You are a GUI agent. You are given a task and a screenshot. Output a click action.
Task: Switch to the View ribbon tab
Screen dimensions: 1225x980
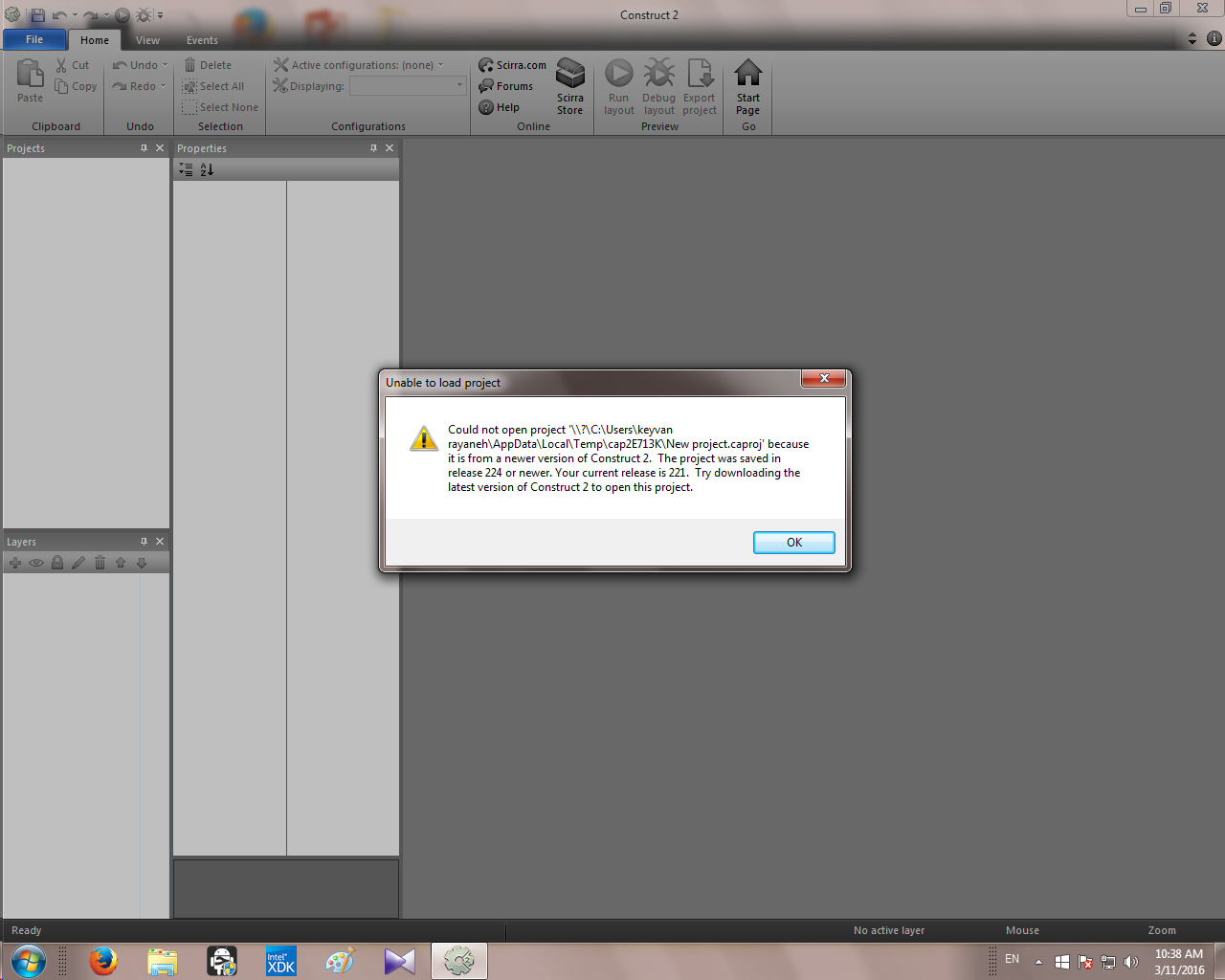tap(147, 40)
